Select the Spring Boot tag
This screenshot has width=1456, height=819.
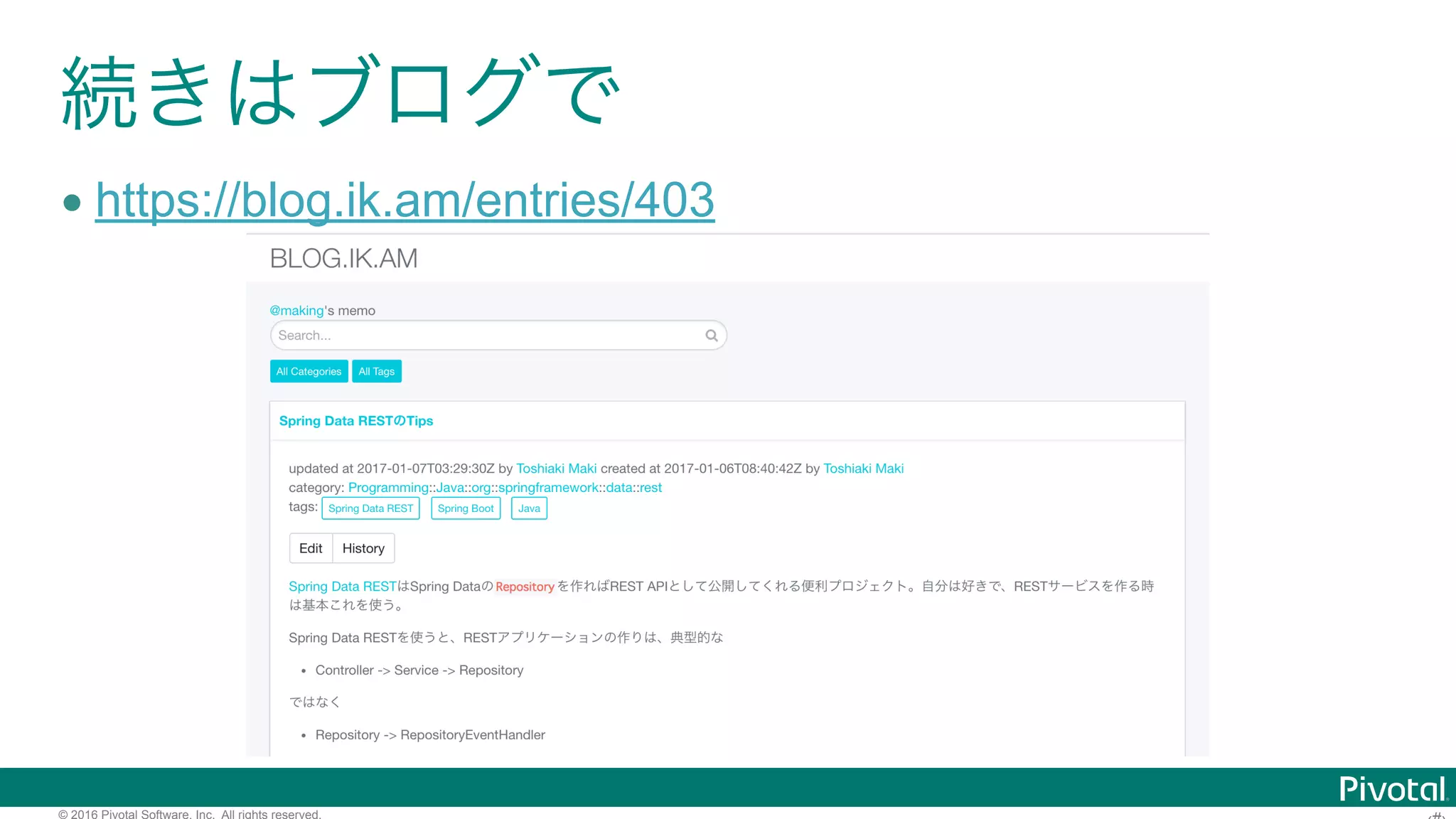[466, 508]
